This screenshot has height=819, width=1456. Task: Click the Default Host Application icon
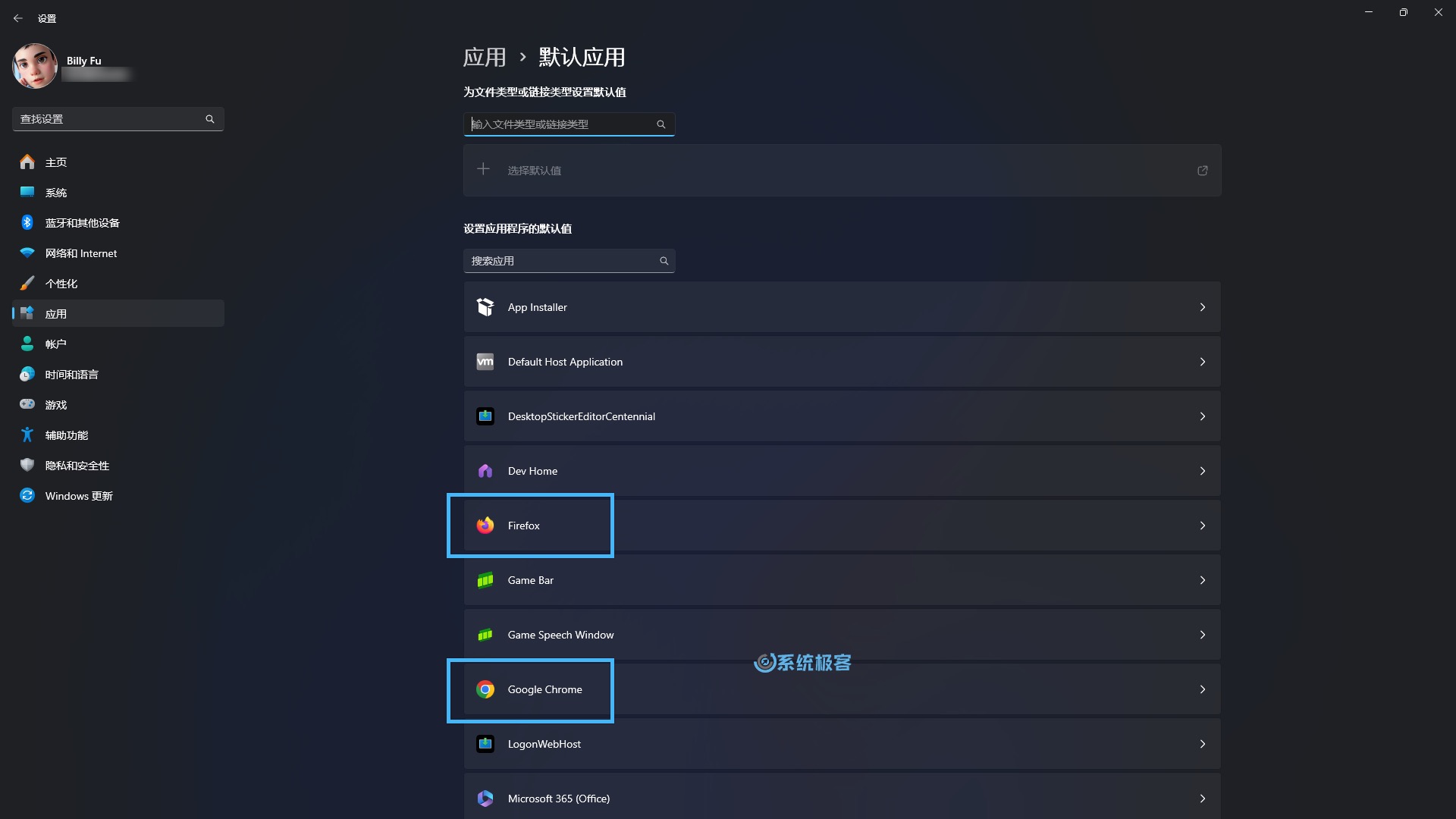[485, 361]
